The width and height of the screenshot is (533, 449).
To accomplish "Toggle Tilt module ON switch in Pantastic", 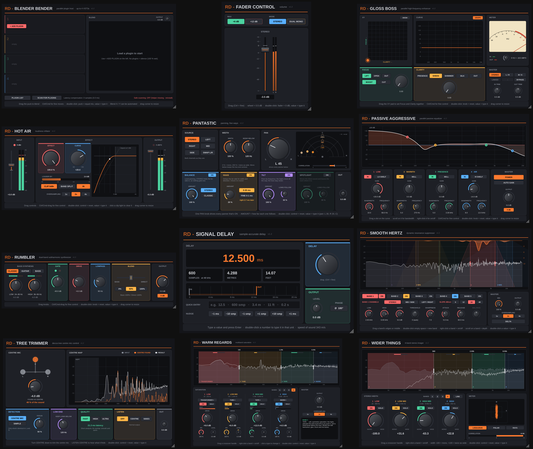I will [x=289, y=175].
